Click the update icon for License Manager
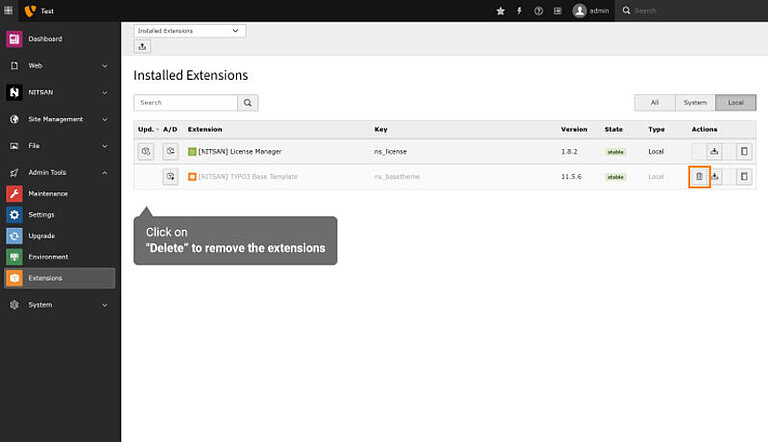Viewport: 768px width, 442px height. 146,152
